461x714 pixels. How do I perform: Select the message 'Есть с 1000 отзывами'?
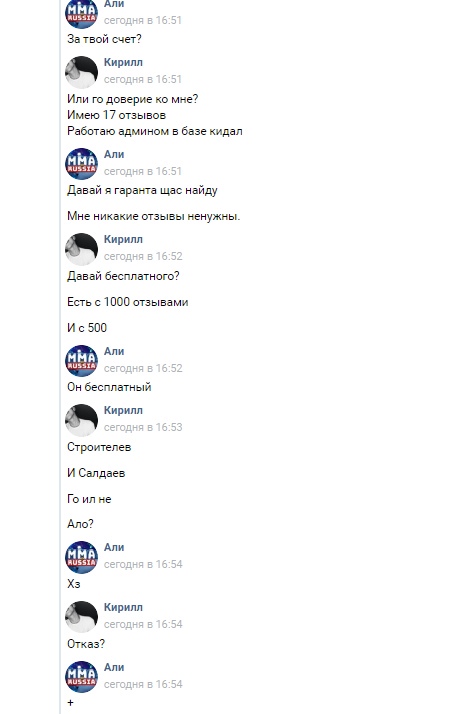coord(128,302)
